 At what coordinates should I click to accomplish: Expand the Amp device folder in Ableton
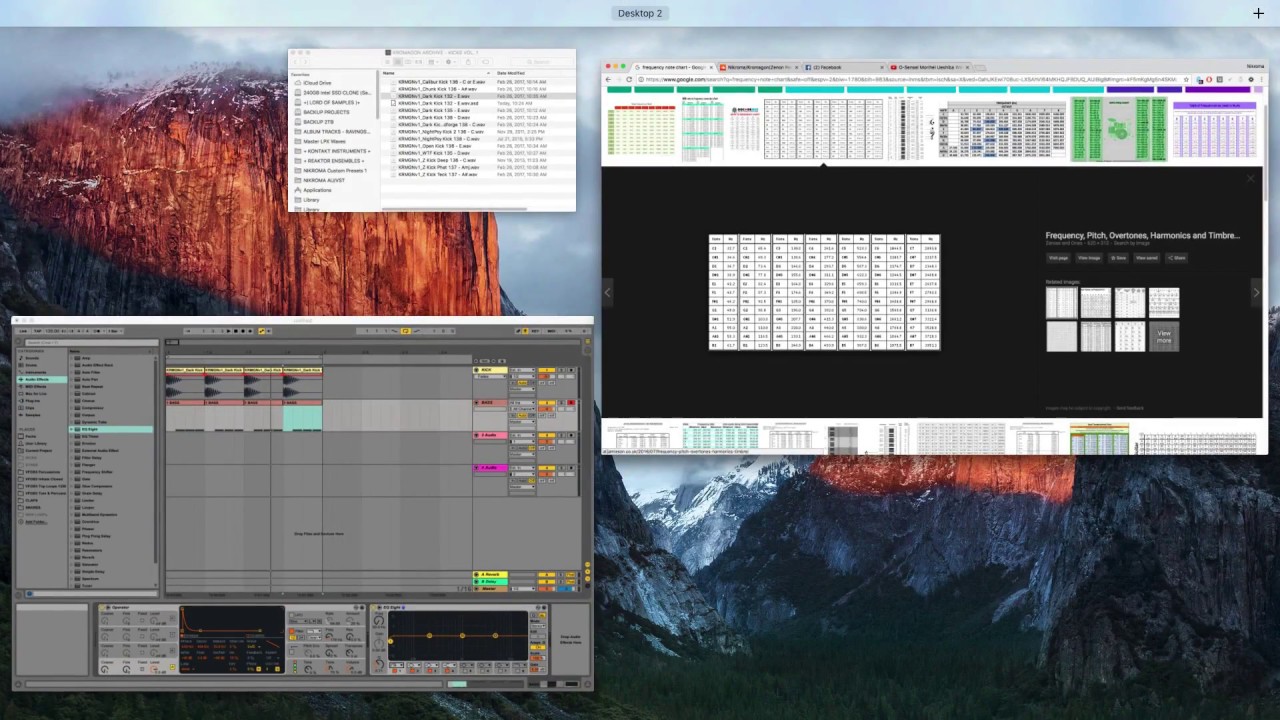(x=72, y=358)
